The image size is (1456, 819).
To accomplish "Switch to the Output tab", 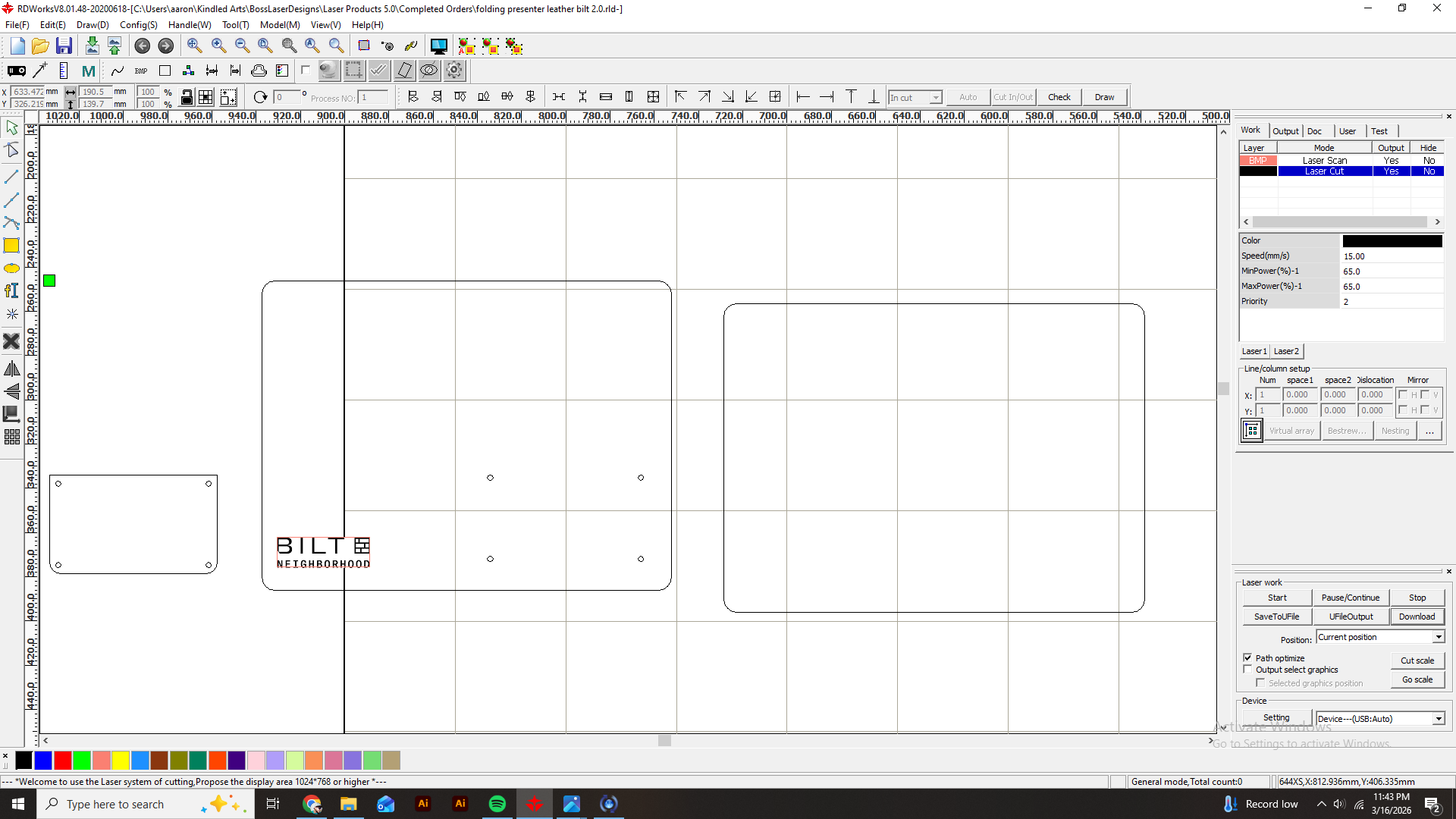I will pos(1285,131).
